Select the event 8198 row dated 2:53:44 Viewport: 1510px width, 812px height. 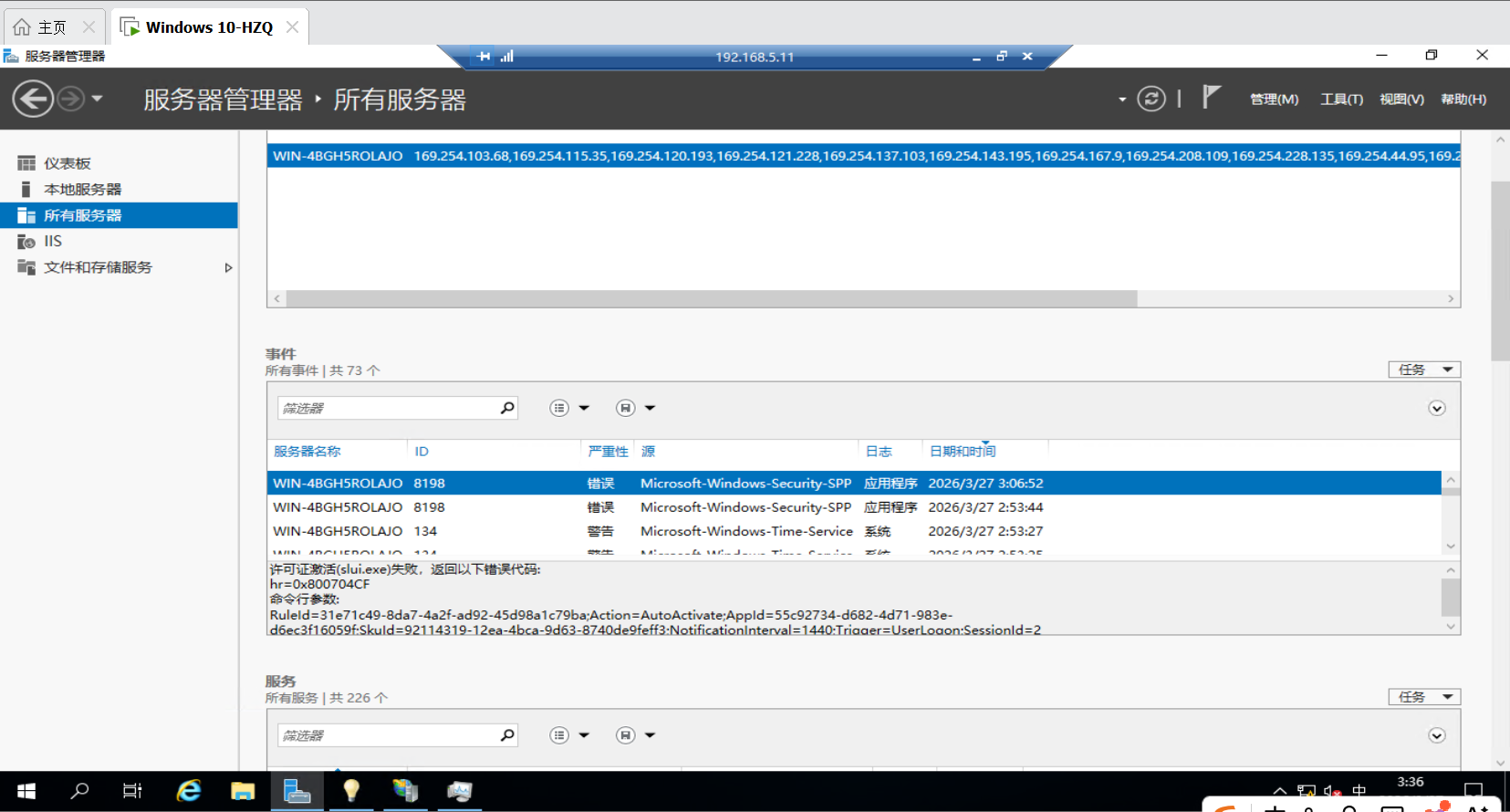point(854,507)
